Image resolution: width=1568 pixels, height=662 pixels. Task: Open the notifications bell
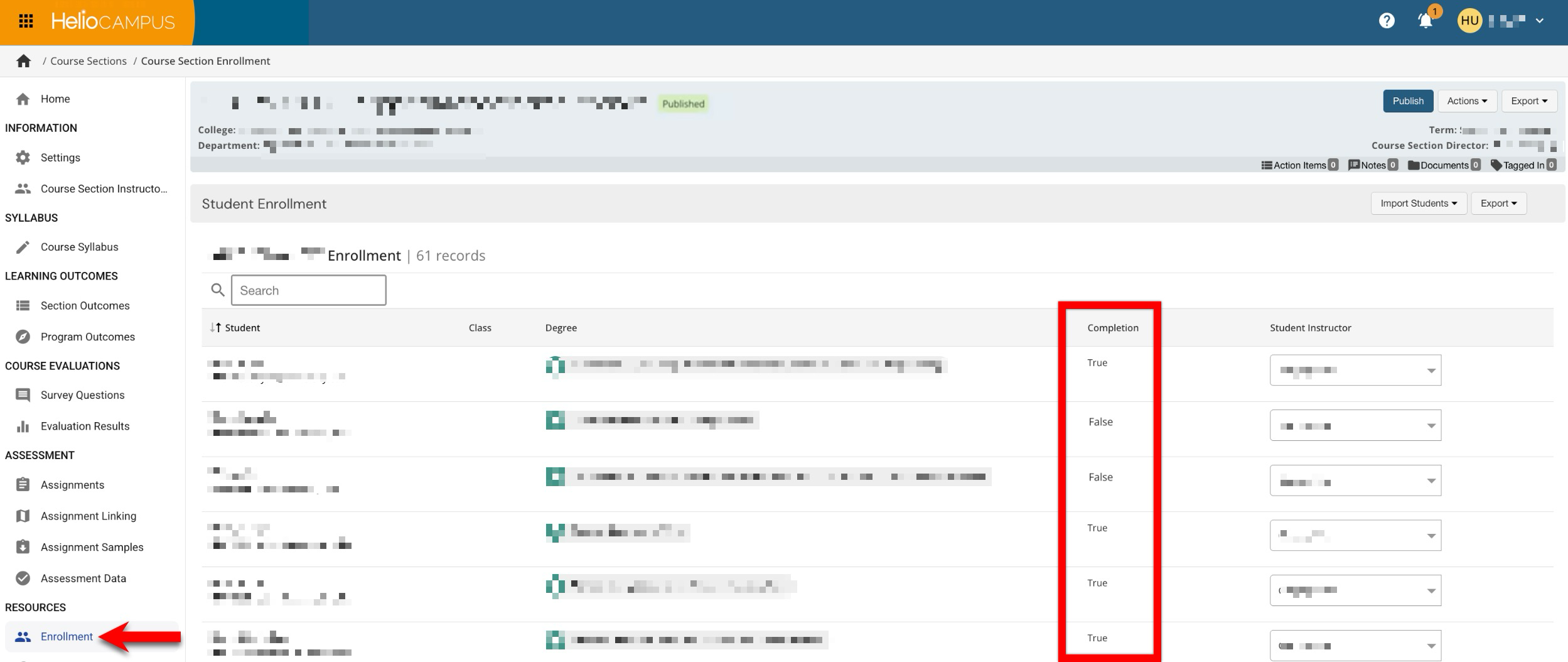tap(1425, 21)
